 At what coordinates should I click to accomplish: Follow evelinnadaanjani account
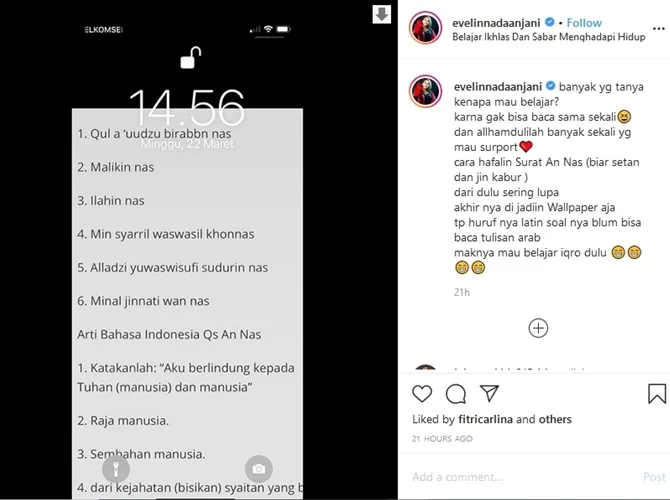pos(584,23)
